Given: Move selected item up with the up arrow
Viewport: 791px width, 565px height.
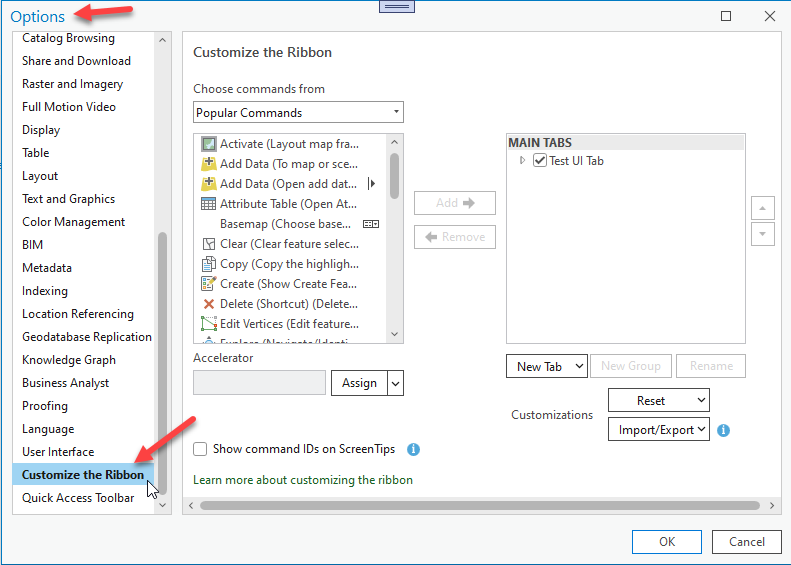Looking at the screenshot, I should [x=763, y=208].
